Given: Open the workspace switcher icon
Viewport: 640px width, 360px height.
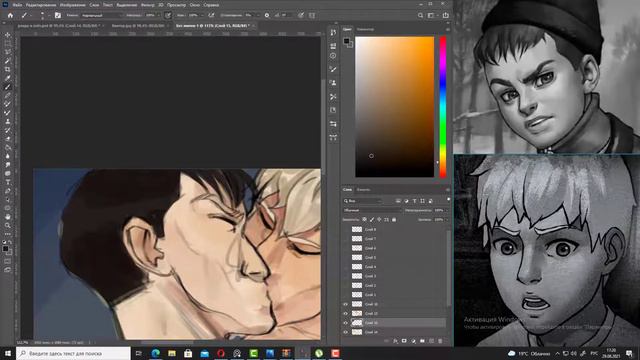Looking at the screenshot, I should click(431, 15).
